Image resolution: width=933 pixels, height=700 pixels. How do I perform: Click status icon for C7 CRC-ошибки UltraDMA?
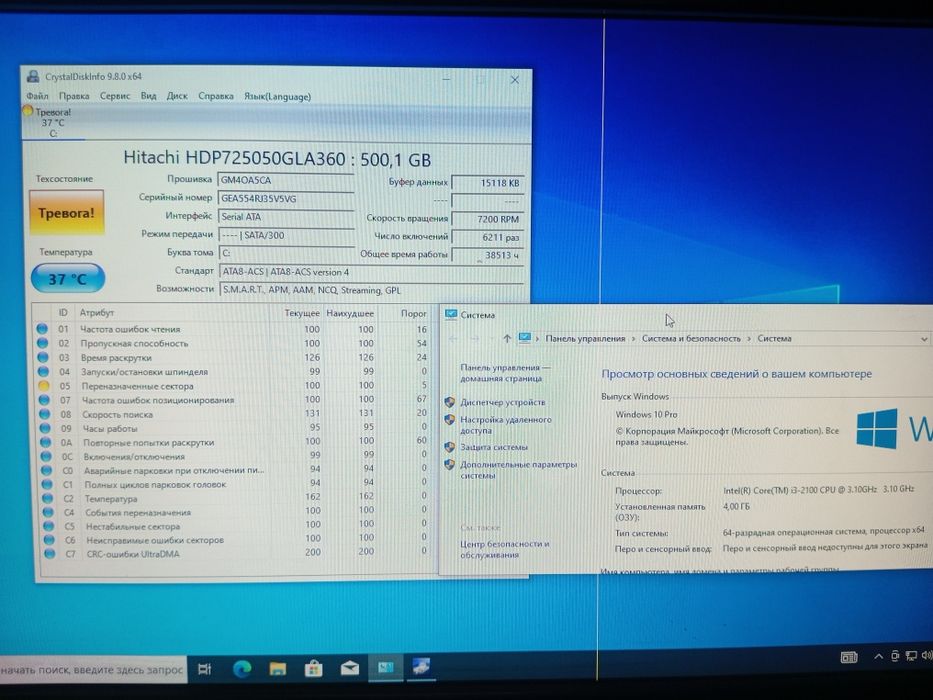click(x=50, y=554)
